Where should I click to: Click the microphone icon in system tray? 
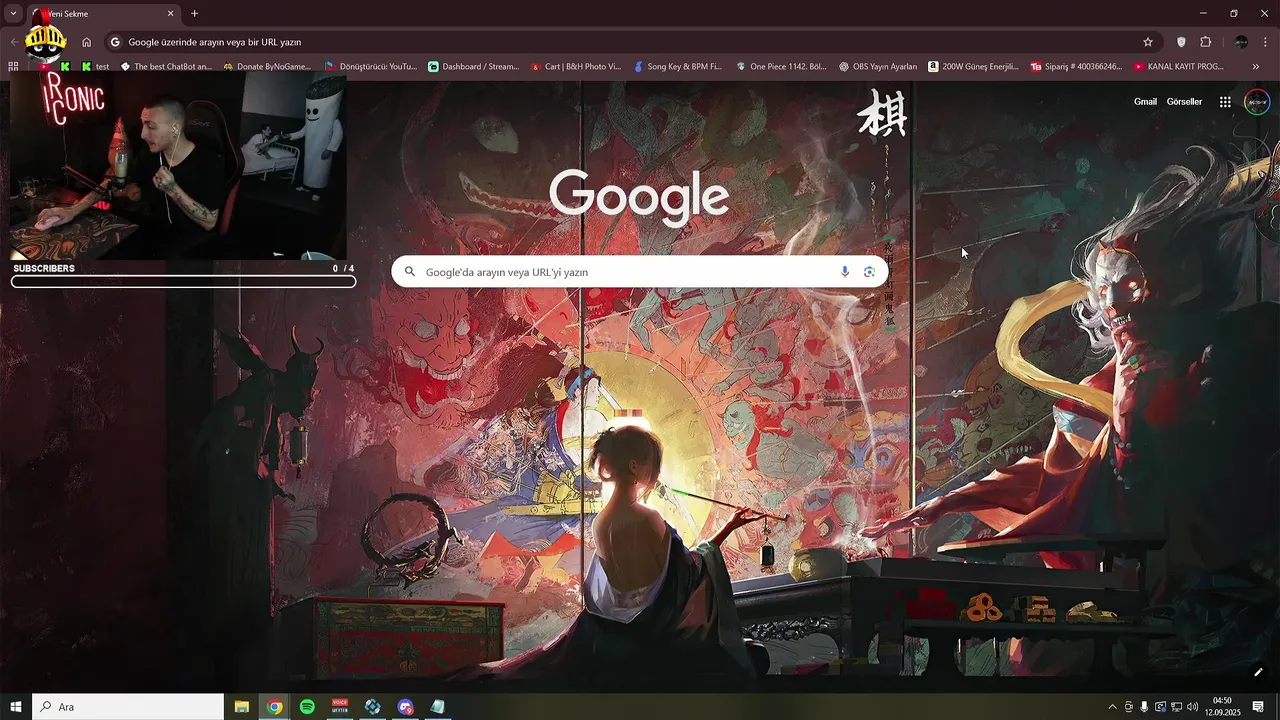tap(1144, 707)
